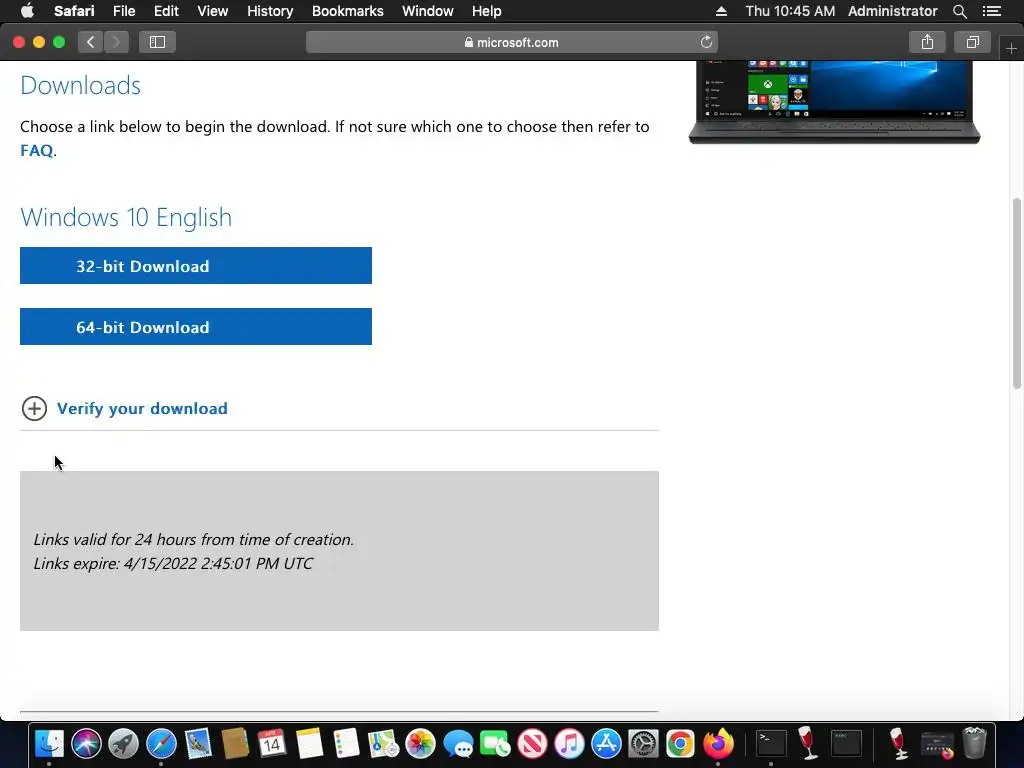1024x768 pixels.
Task: Open the Trash in the Dock
Action: click(974, 743)
